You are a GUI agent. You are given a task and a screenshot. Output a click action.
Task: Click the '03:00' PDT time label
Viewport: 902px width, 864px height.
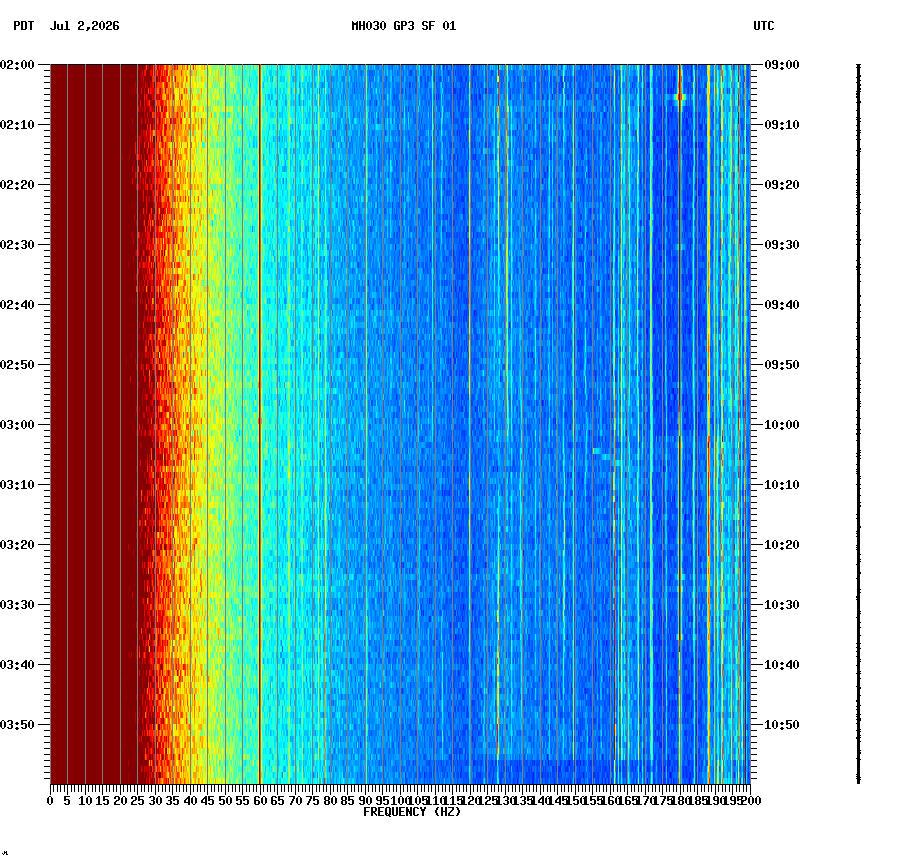tap(17, 425)
